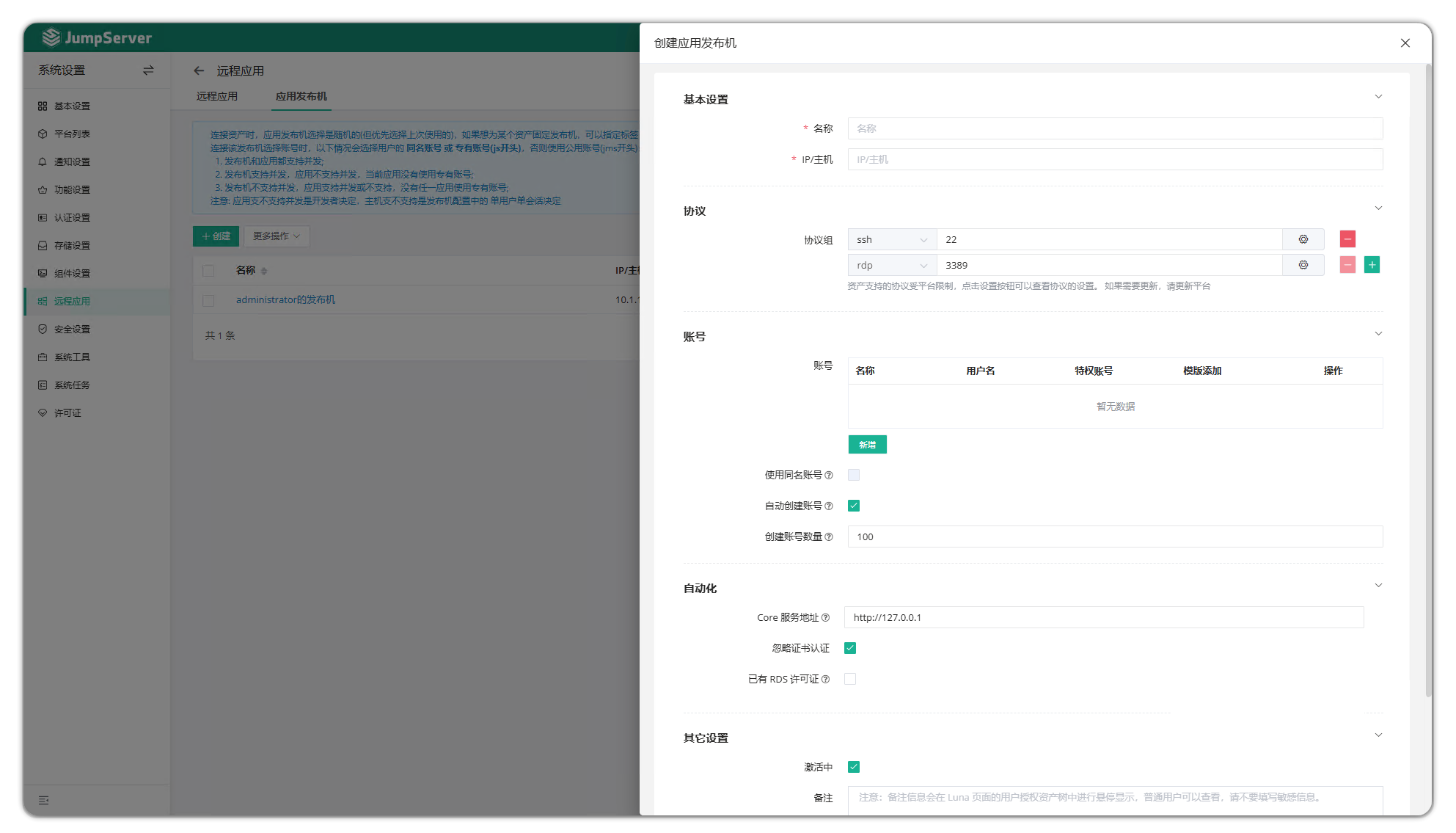Uncheck 自动创建账号 checkbox

coord(854,506)
